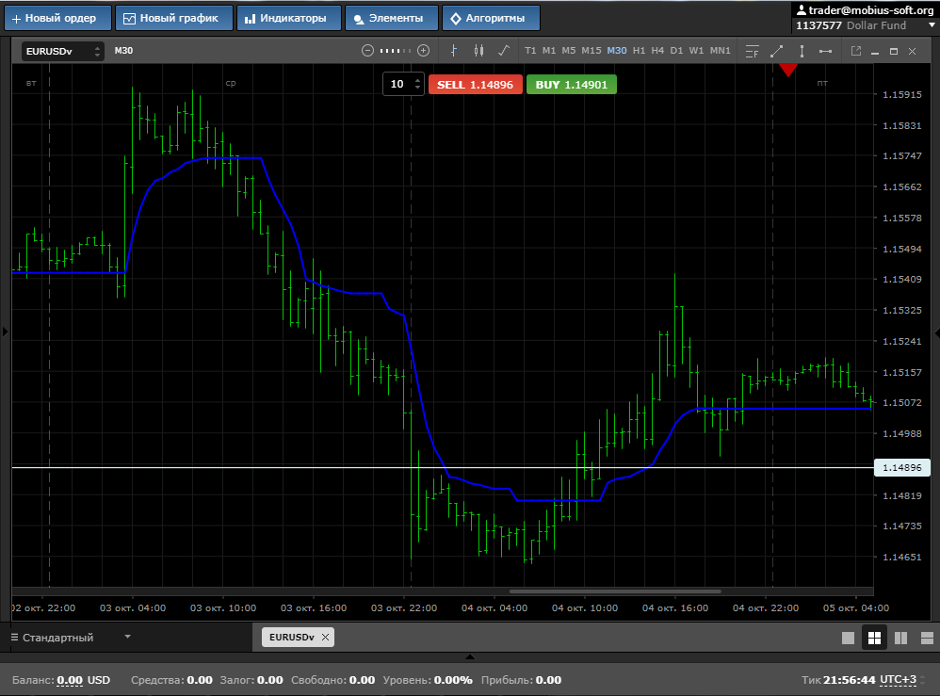Adjust volume with the stepper arrows
The image size is (940, 696).
tap(418, 85)
